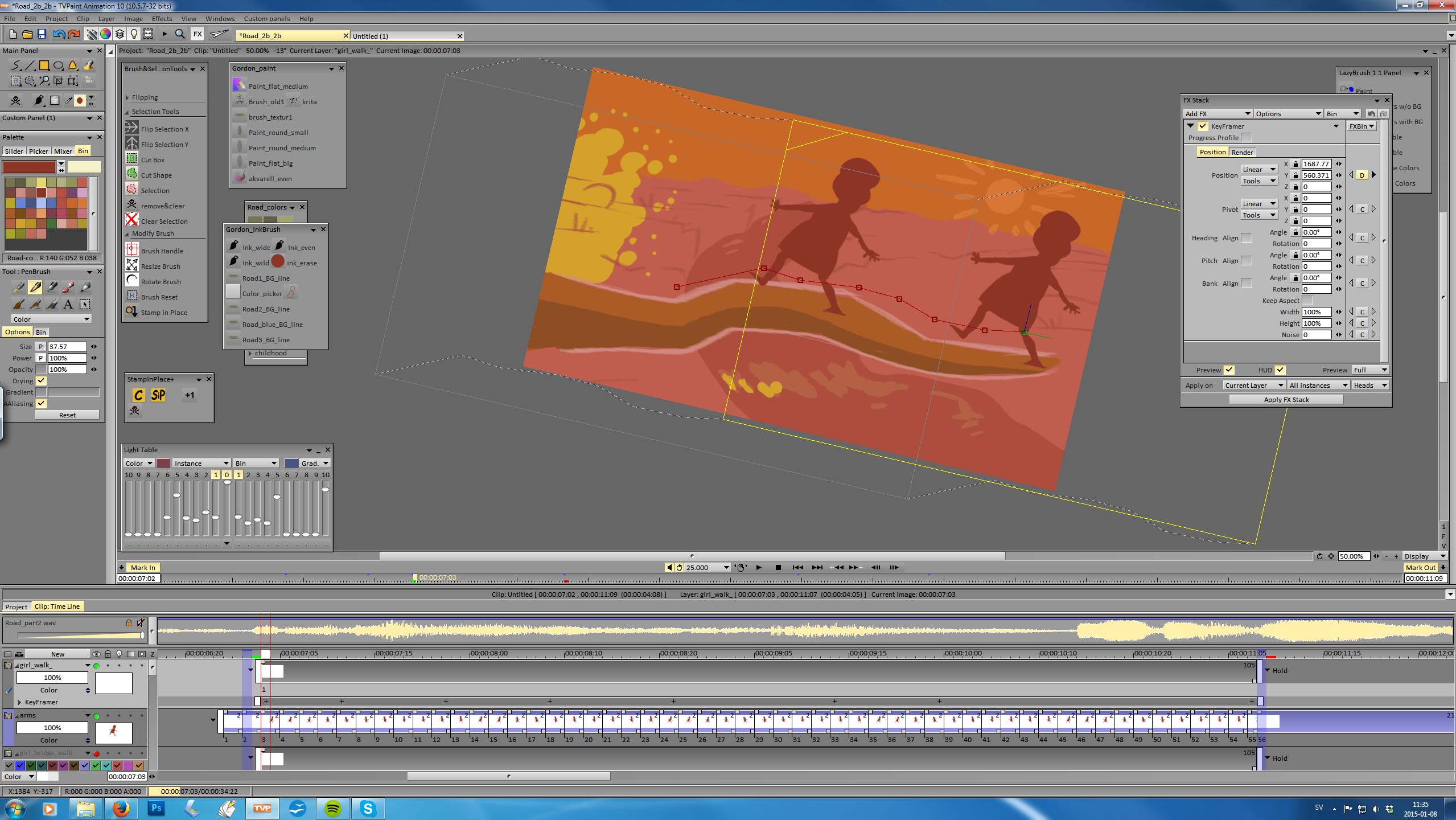1456x820 pixels.
Task: Click the New layer button
Action: click(57, 654)
